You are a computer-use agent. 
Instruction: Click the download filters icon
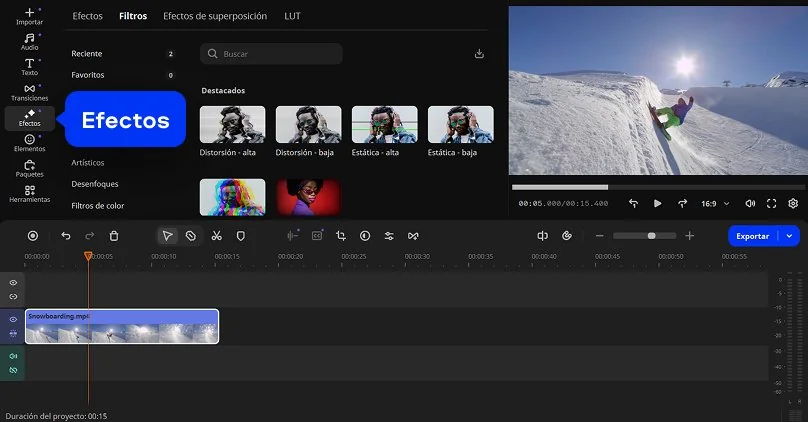[479, 53]
